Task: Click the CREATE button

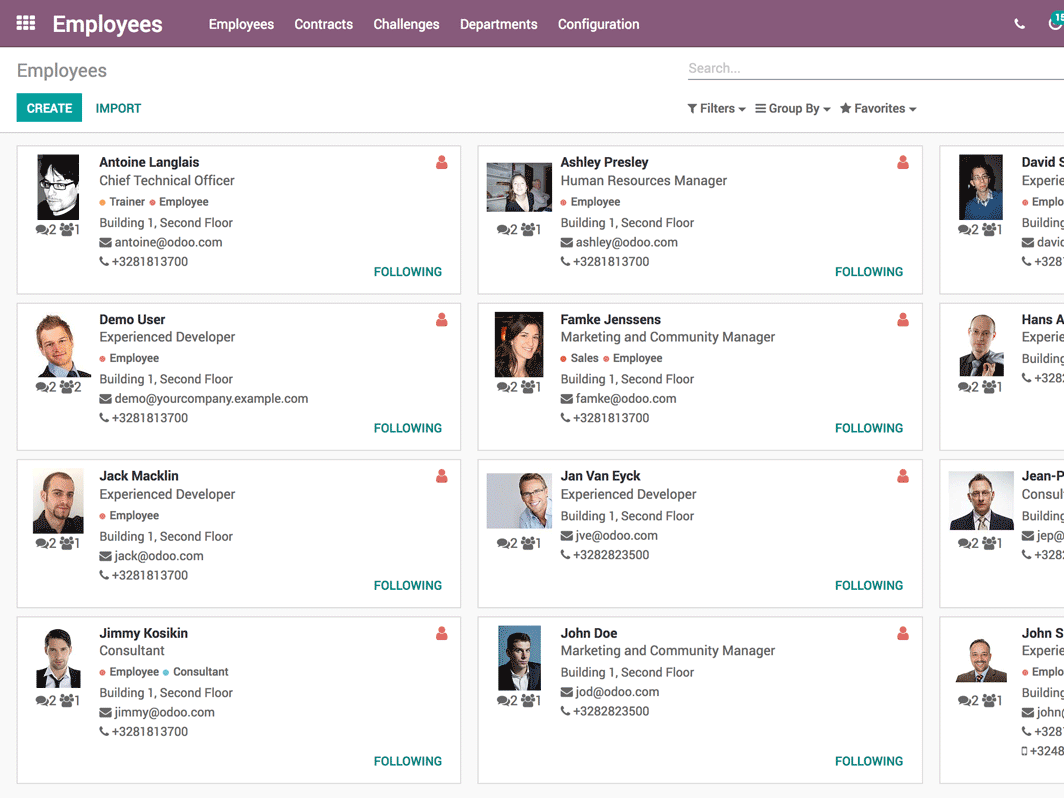Action: click(x=49, y=108)
